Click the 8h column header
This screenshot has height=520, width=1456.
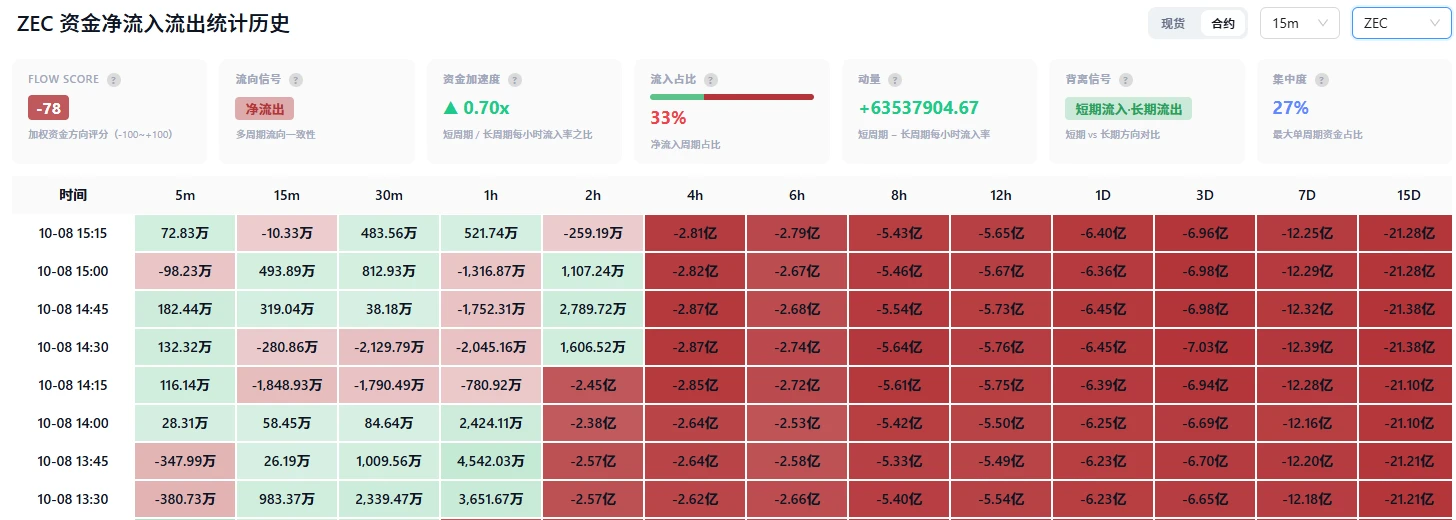pos(899,195)
